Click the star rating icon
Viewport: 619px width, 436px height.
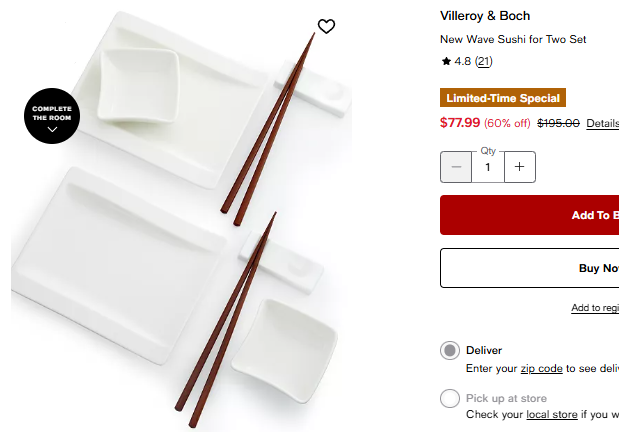tap(446, 62)
